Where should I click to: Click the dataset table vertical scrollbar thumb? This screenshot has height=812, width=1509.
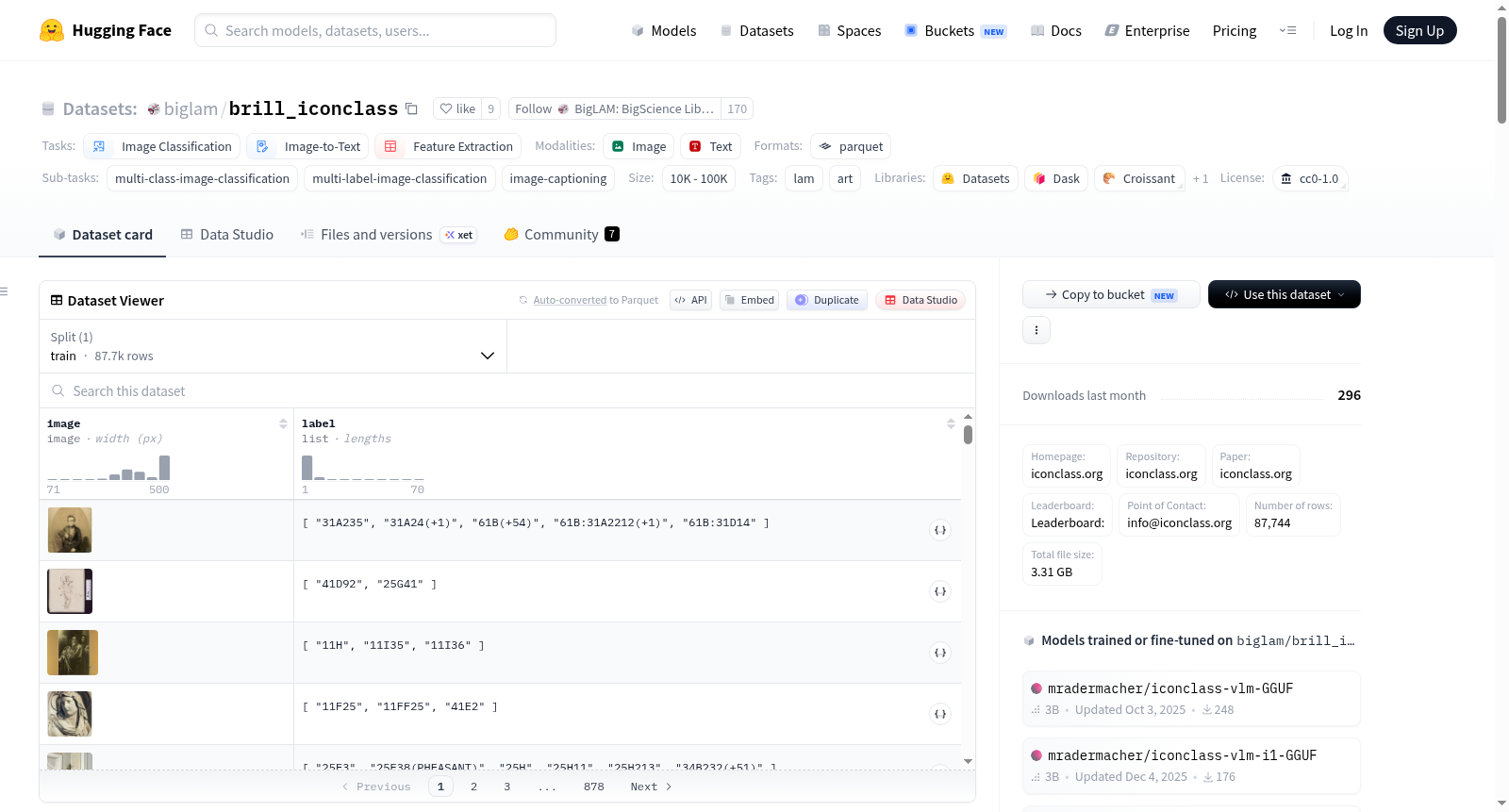click(x=968, y=435)
